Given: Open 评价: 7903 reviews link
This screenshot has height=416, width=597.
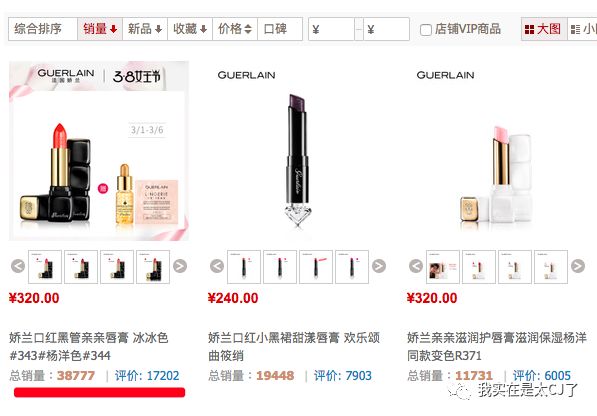Looking at the screenshot, I should [343, 376].
